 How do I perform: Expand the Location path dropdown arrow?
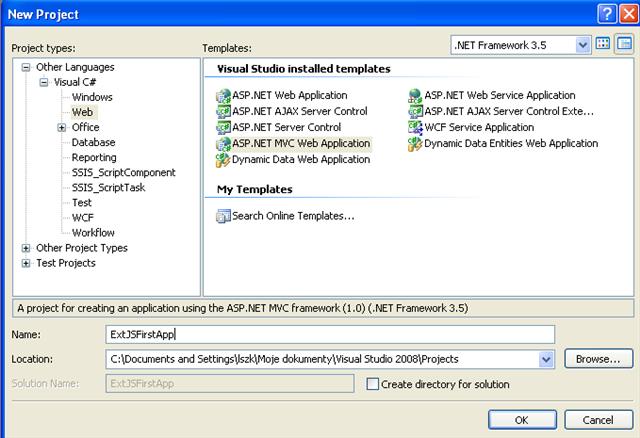[546, 359]
